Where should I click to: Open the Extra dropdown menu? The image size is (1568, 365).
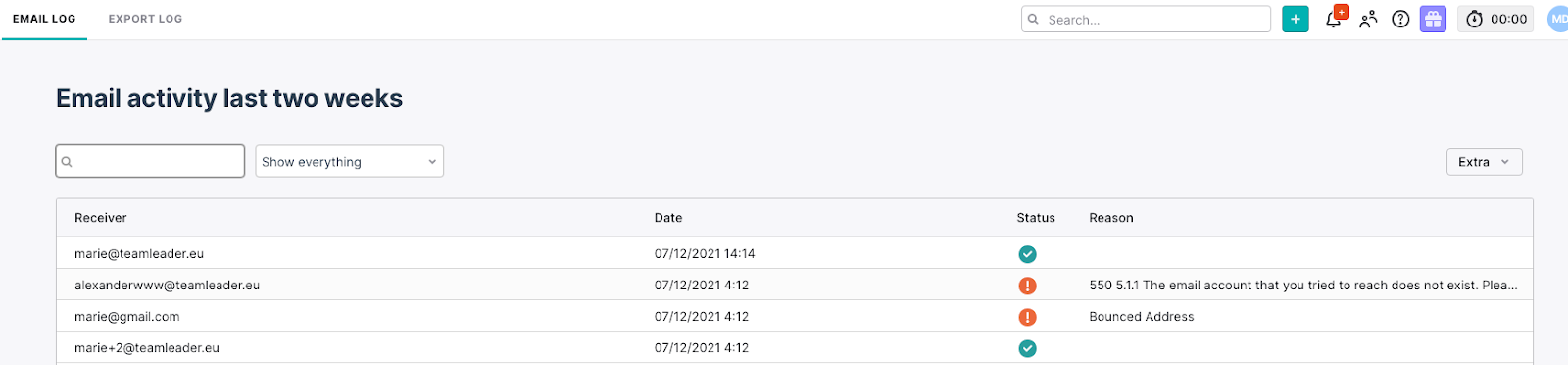1484,162
